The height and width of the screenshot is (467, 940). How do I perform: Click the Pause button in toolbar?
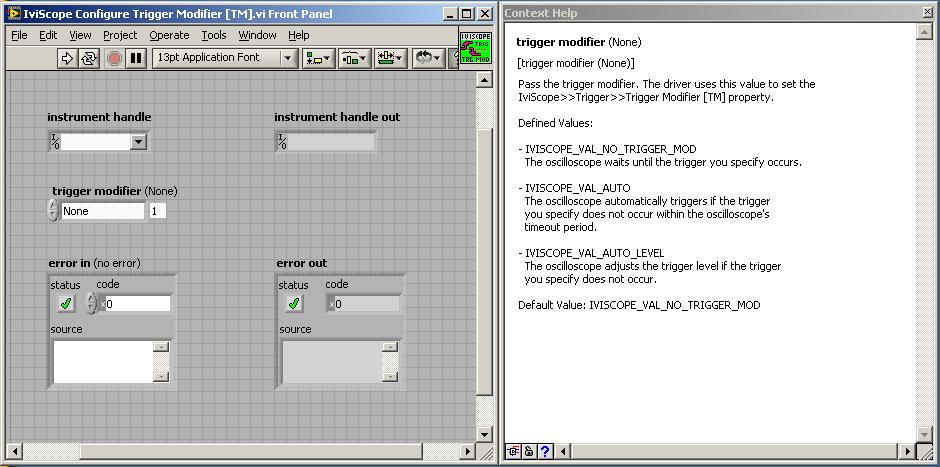[x=136, y=58]
